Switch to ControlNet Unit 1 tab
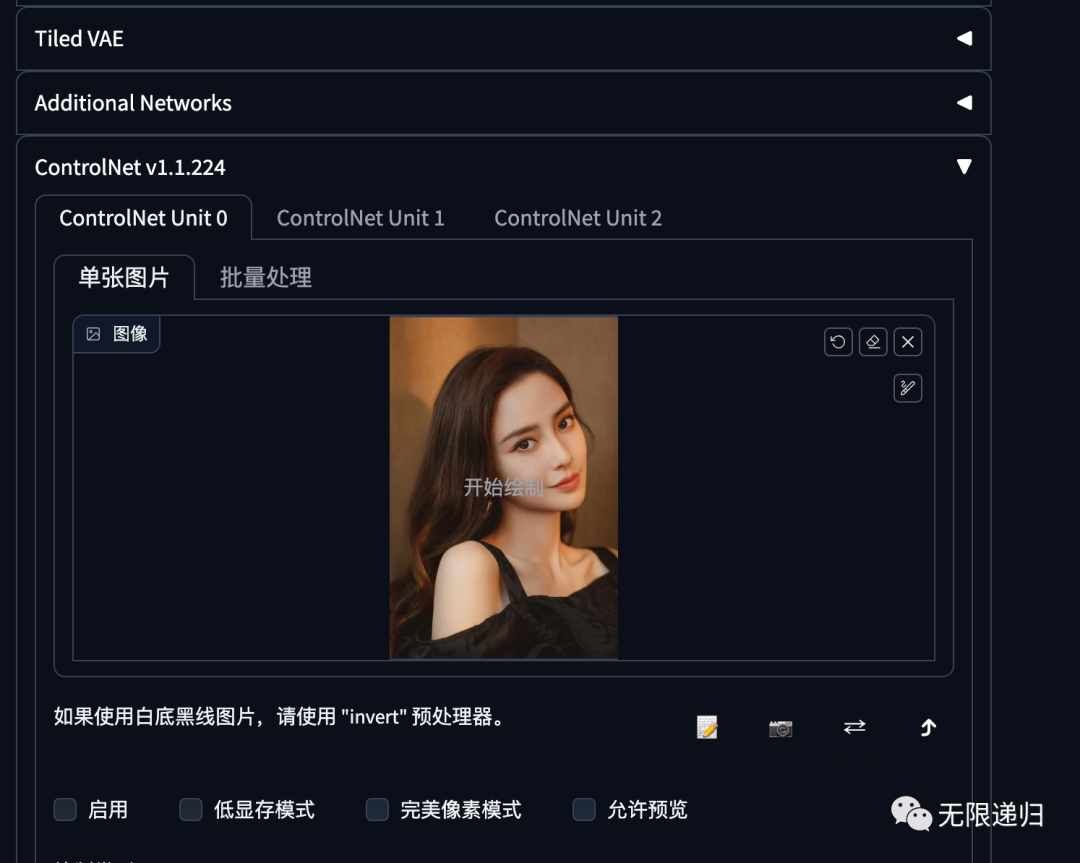 [360, 218]
